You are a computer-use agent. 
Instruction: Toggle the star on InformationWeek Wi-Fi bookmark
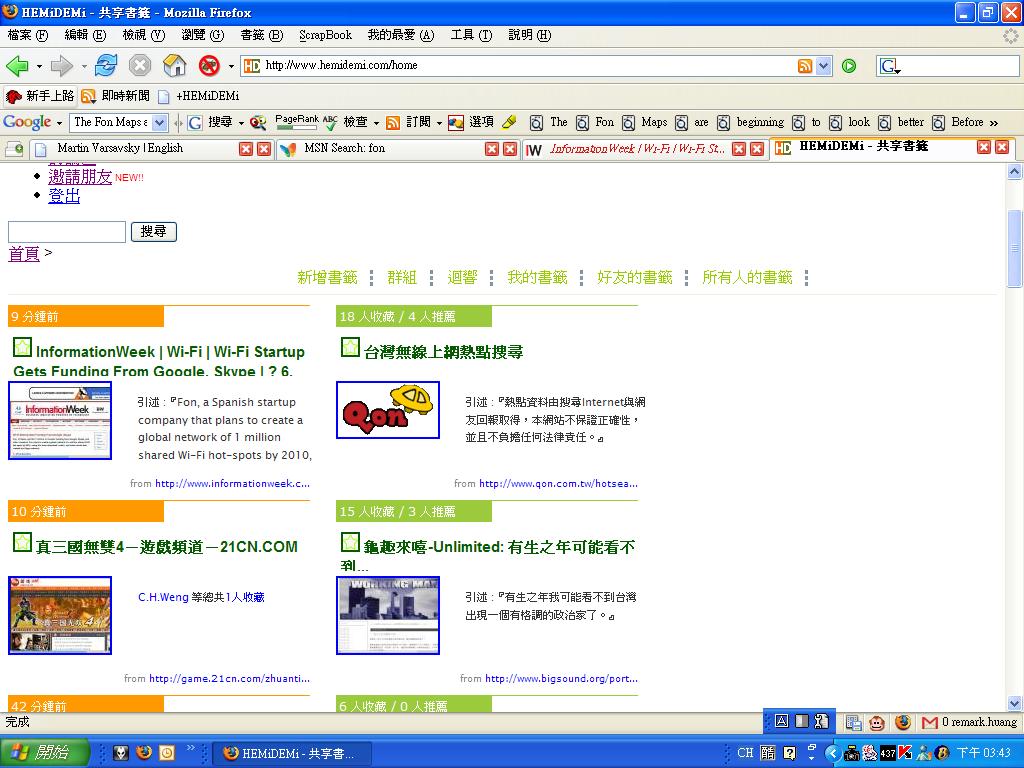pos(22,348)
